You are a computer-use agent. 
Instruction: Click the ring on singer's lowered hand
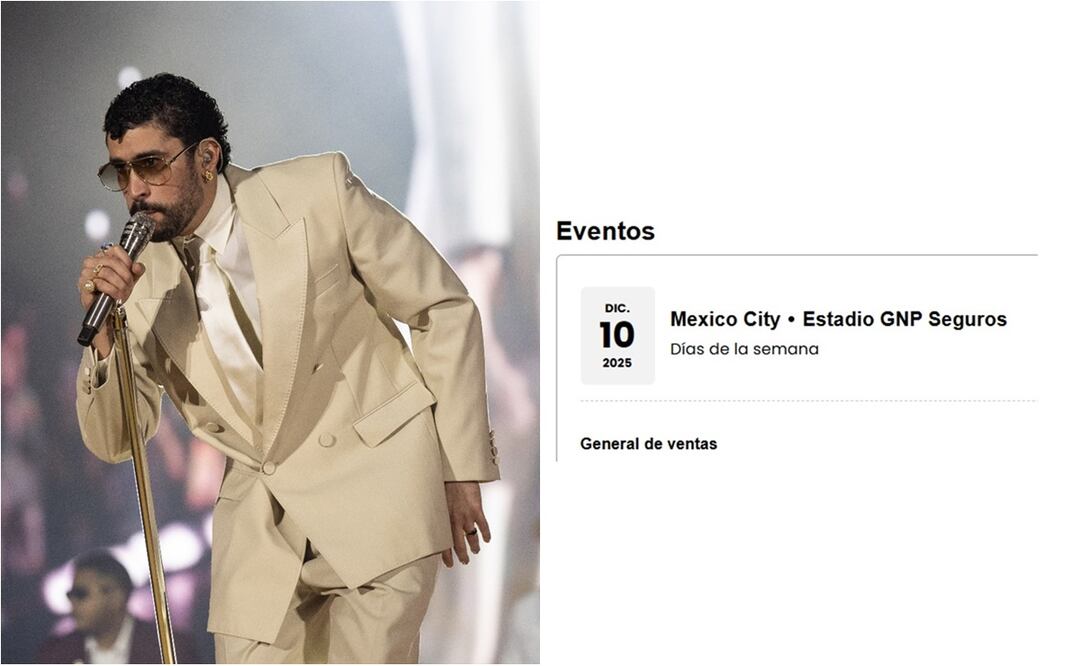click(472, 532)
